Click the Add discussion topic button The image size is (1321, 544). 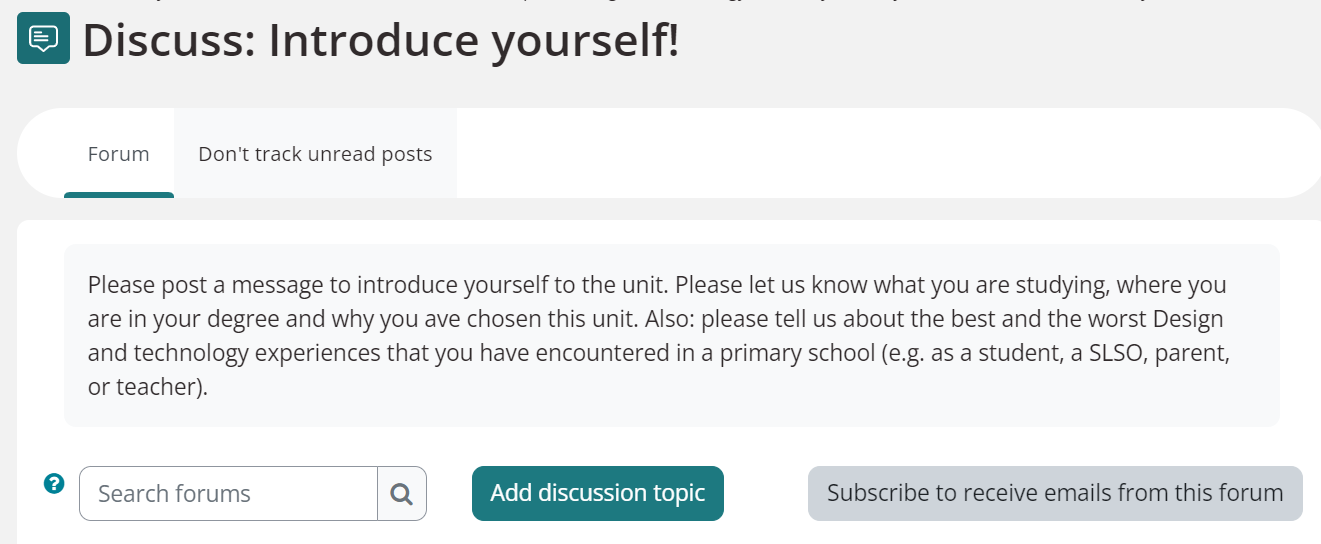click(x=598, y=493)
